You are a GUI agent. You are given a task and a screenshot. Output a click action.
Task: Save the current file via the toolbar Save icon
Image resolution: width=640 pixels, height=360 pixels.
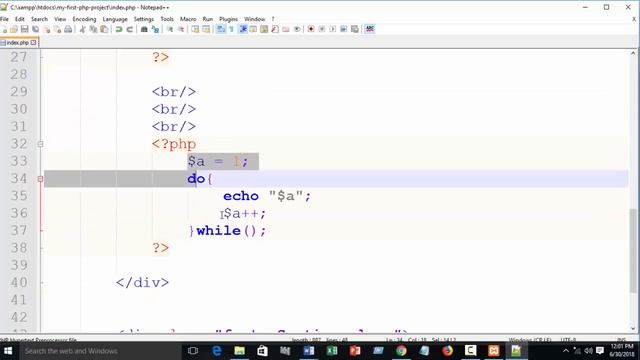pos(24,29)
